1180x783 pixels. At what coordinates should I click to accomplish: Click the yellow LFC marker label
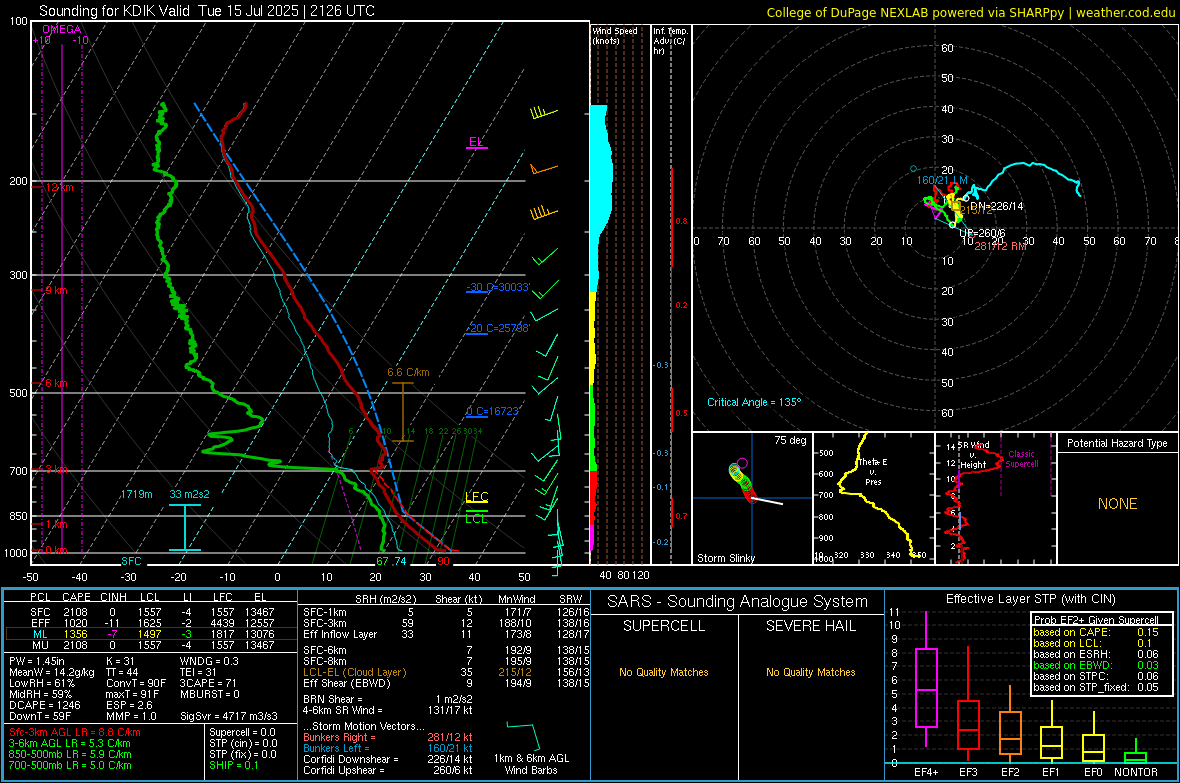click(476, 496)
